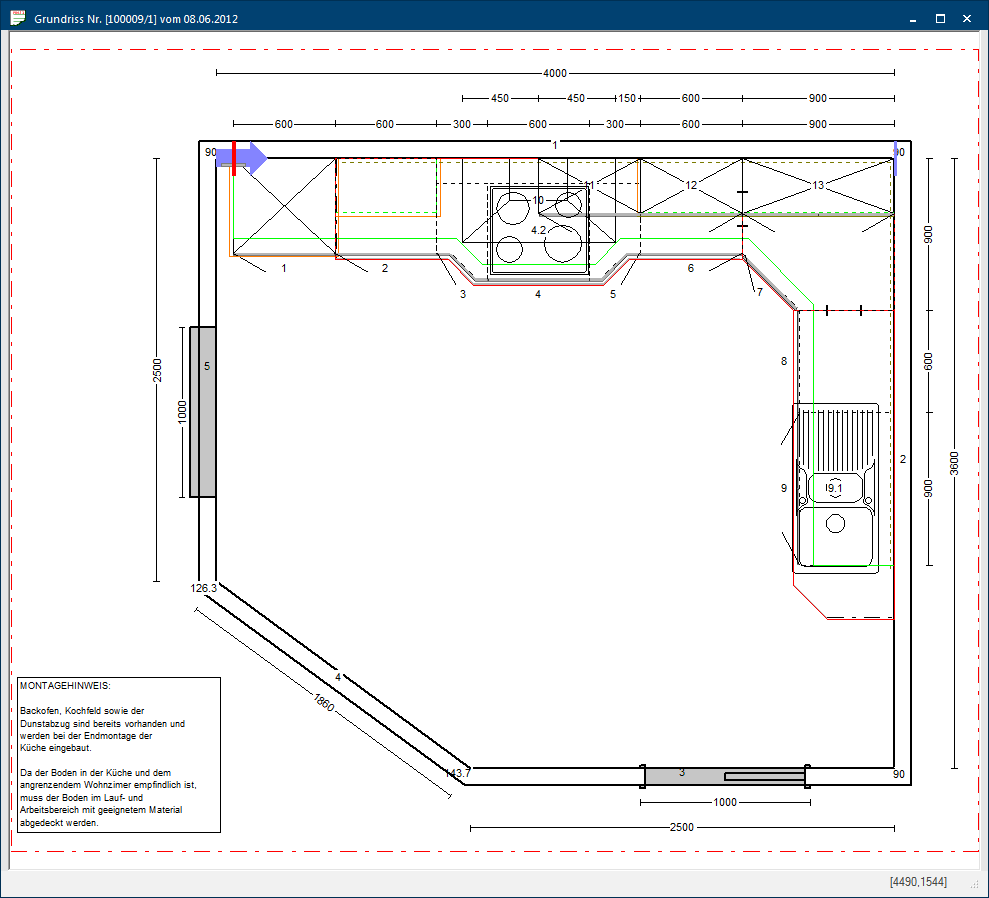Image resolution: width=989 pixels, height=898 pixels.
Task: Click the 1860 diagonal wall dimension
Action: tap(322, 704)
